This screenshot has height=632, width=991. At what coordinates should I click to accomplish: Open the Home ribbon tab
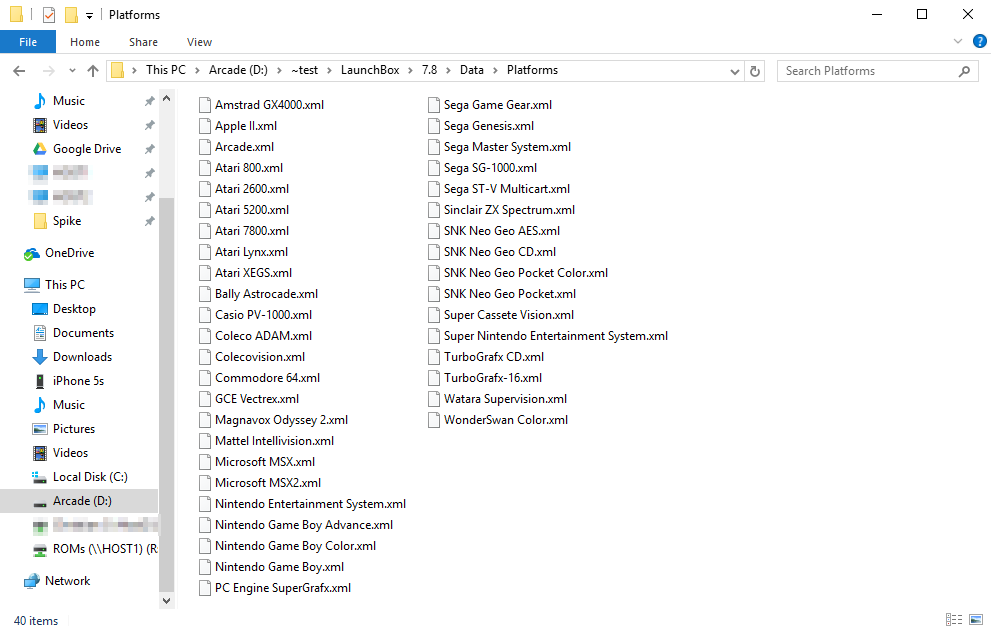85,42
